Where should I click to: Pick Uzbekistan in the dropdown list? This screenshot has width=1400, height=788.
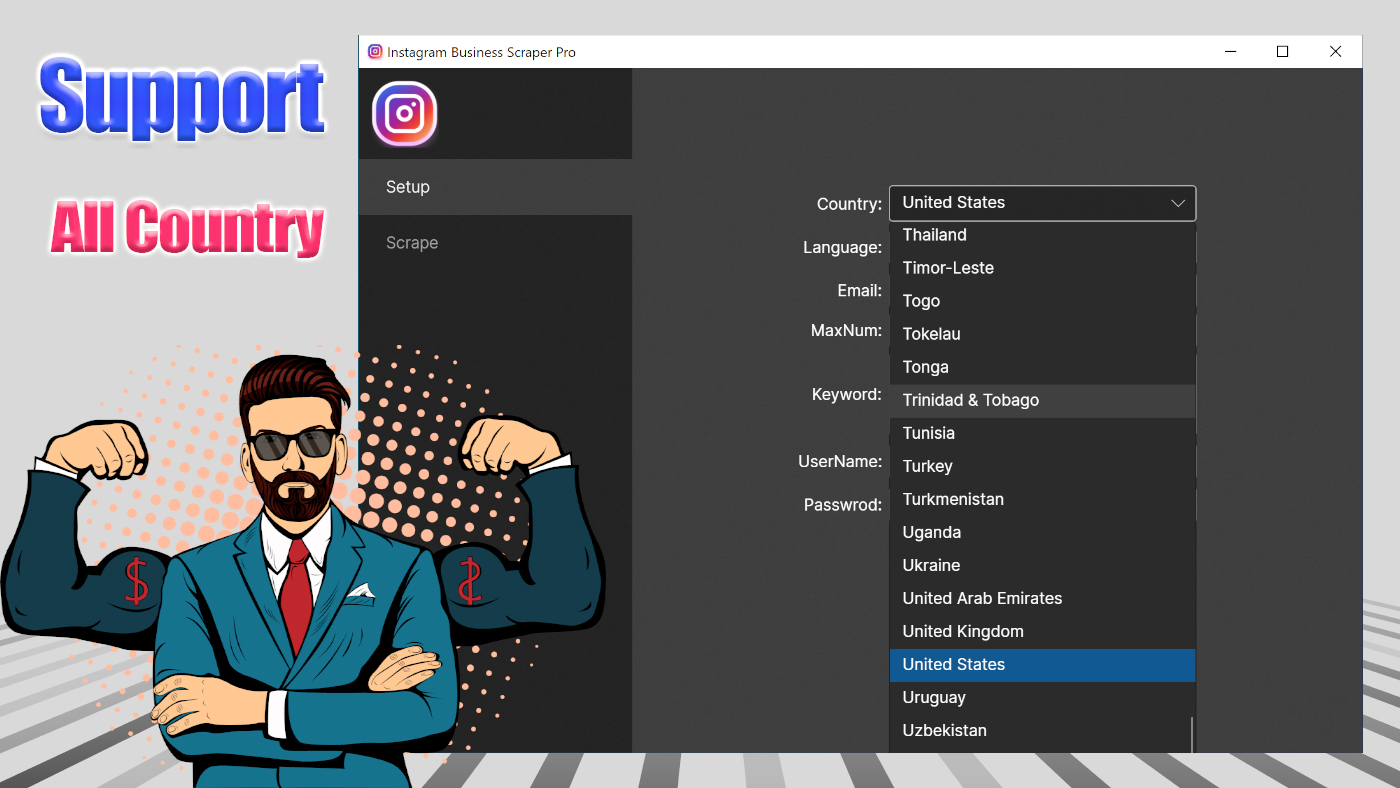pos(1042,730)
